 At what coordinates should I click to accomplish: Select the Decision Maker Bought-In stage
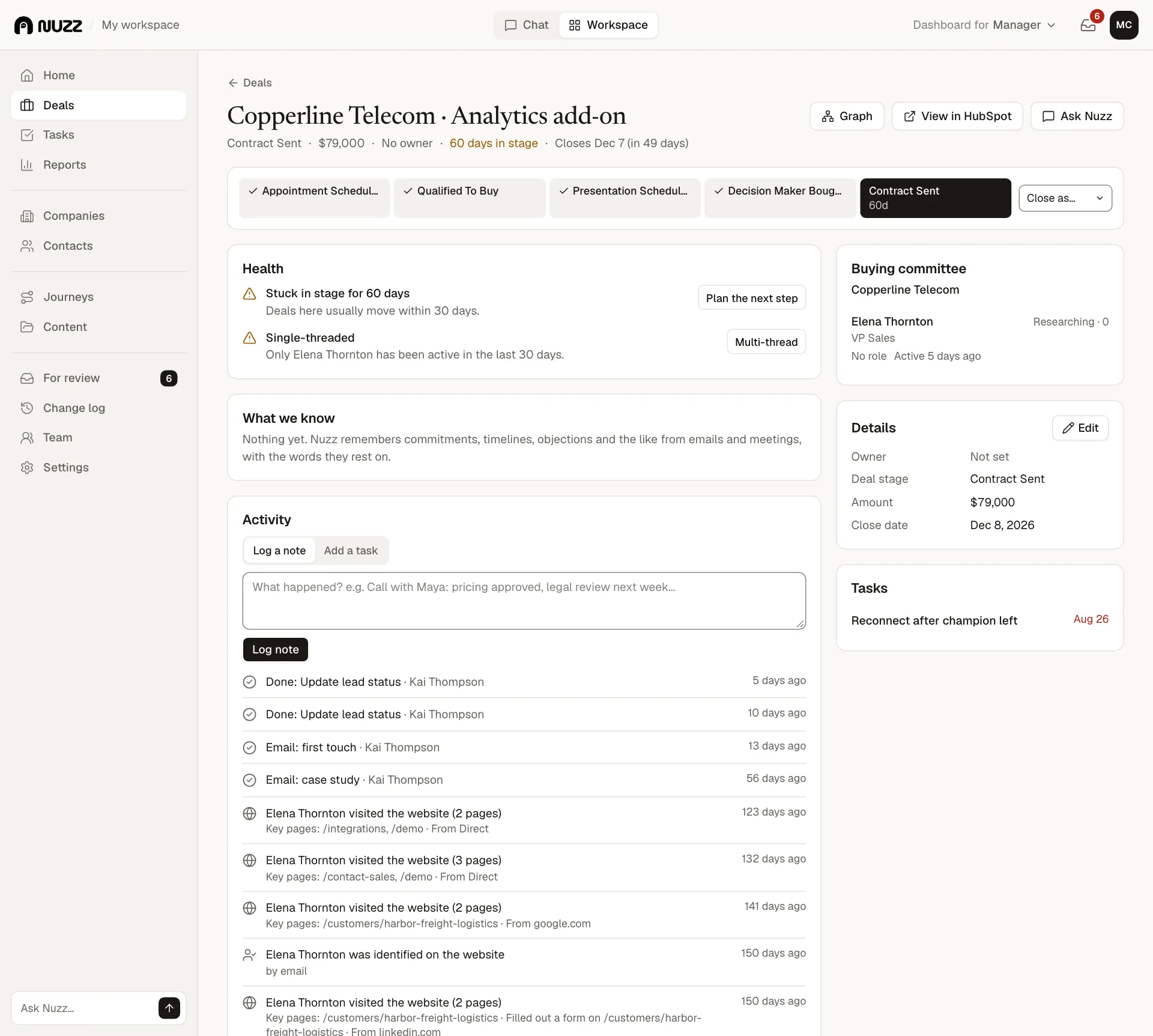pos(780,198)
